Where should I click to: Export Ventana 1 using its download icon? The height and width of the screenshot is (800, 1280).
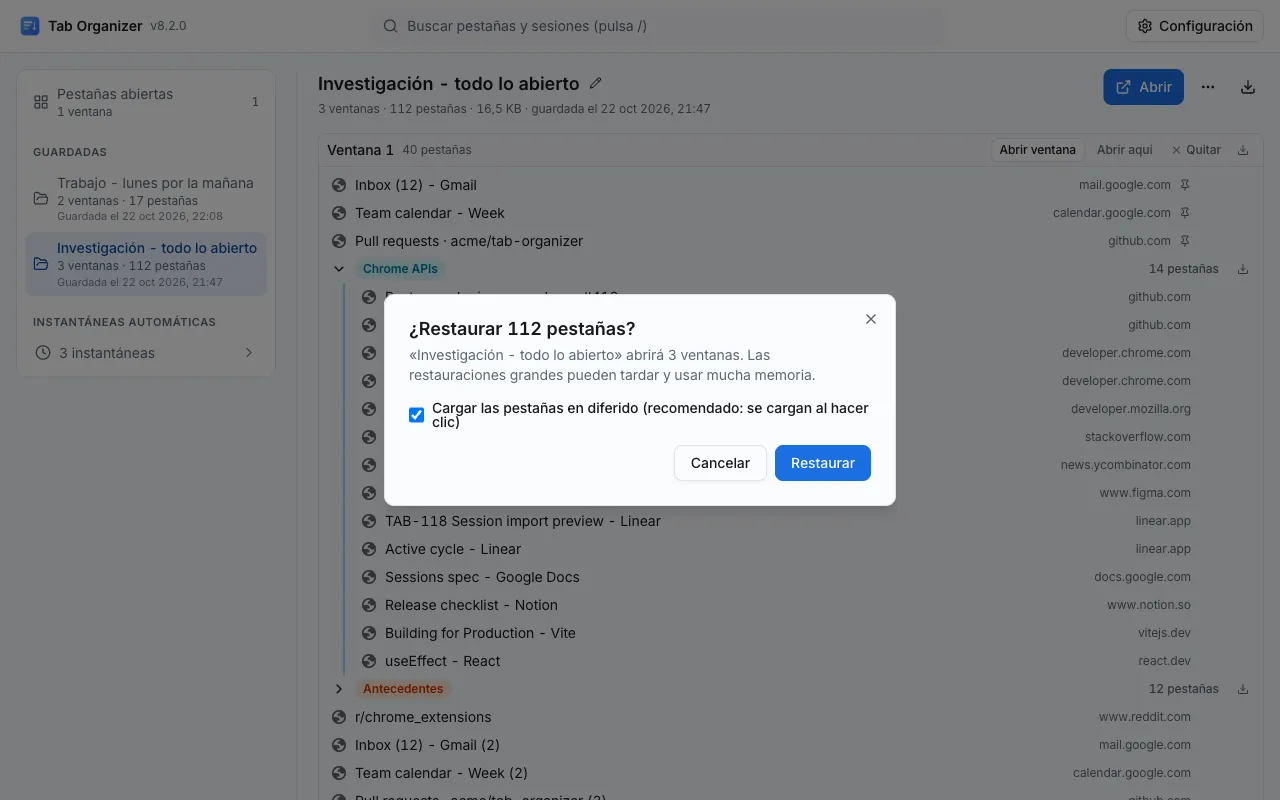click(1243, 150)
